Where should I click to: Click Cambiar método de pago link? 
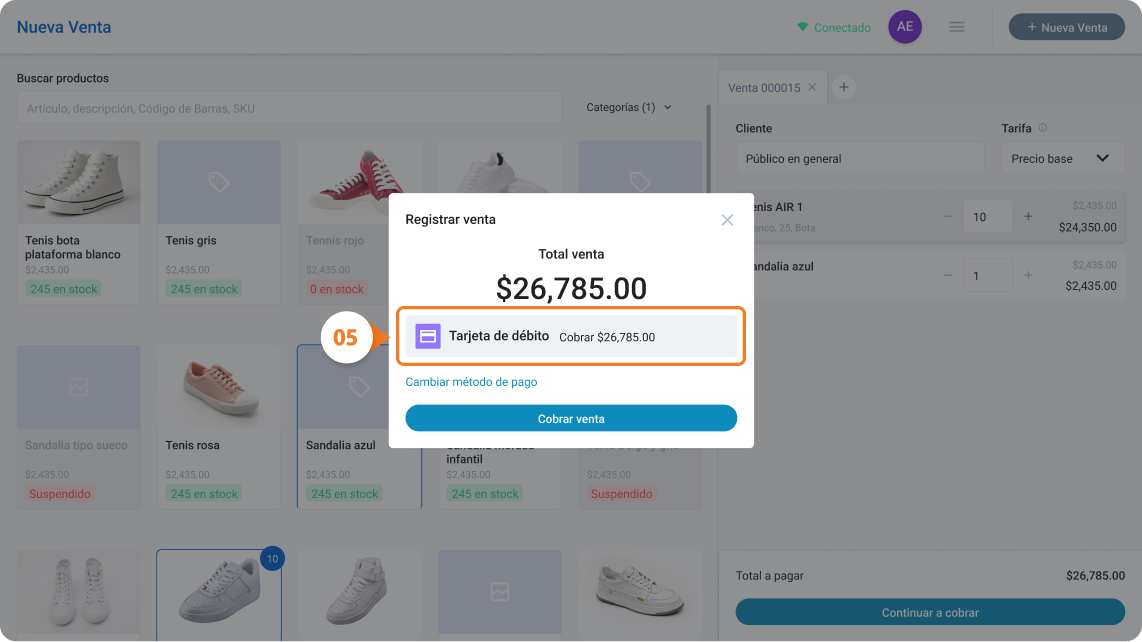471,382
